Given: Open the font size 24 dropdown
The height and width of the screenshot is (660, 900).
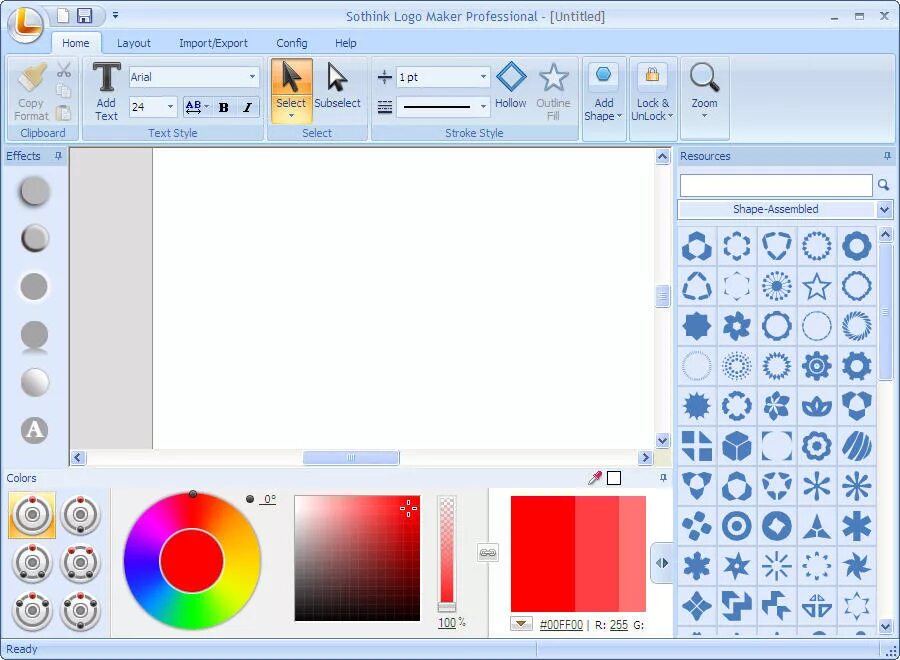Looking at the screenshot, I should [170, 107].
